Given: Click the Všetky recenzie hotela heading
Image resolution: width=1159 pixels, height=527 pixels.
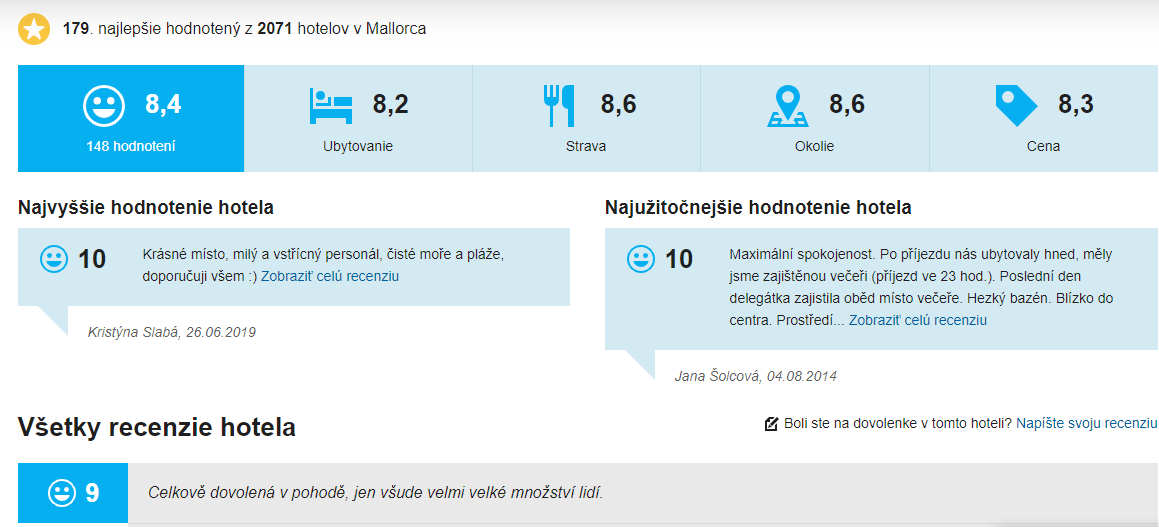Looking at the screenshot, I should click(x=157, y=428).
